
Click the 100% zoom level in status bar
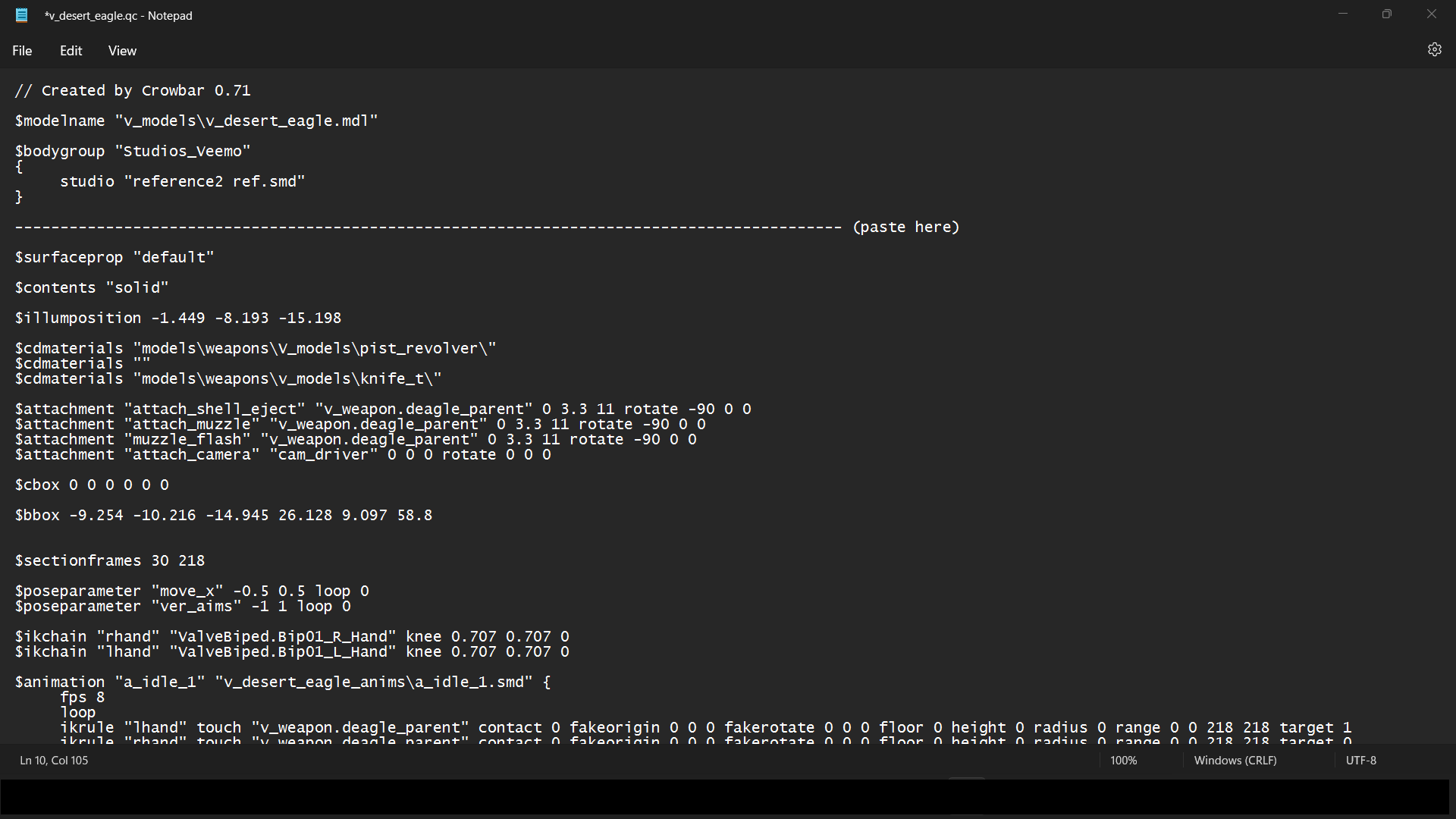1123,760
